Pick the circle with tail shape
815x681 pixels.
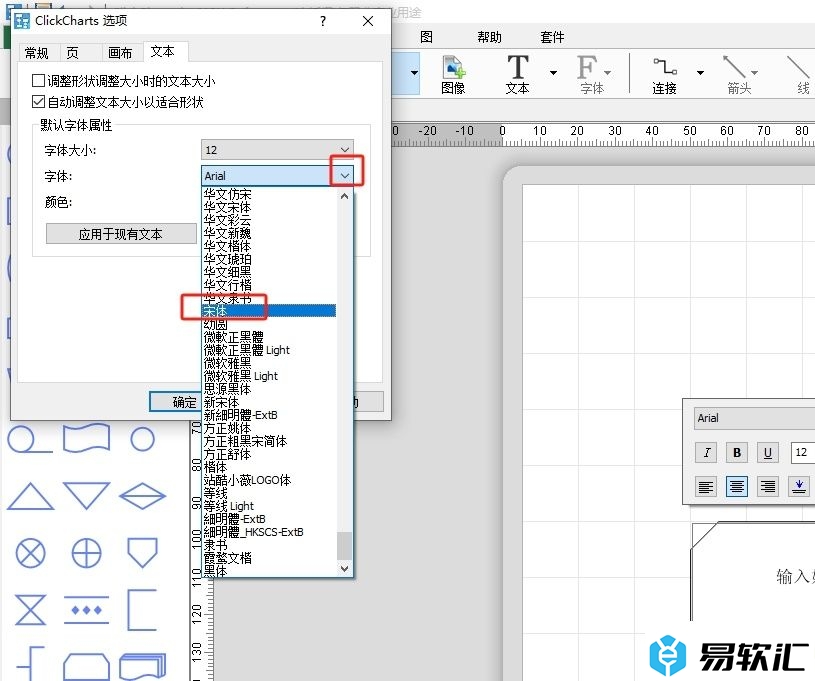[x=30, y=439]
